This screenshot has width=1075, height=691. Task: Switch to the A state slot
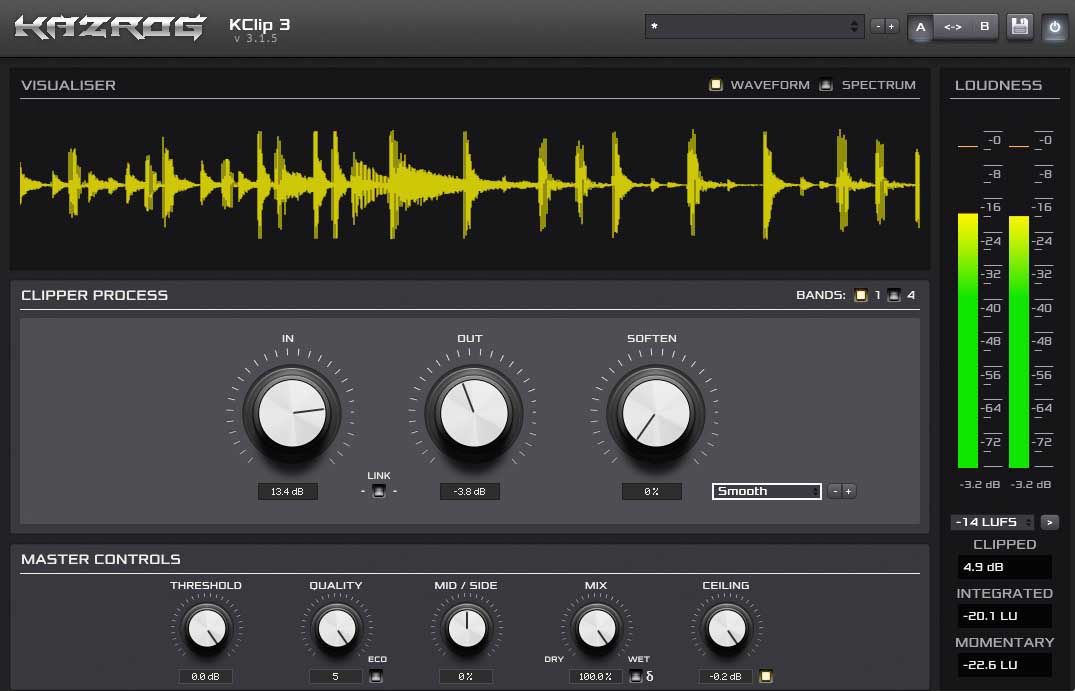point(921,27)
